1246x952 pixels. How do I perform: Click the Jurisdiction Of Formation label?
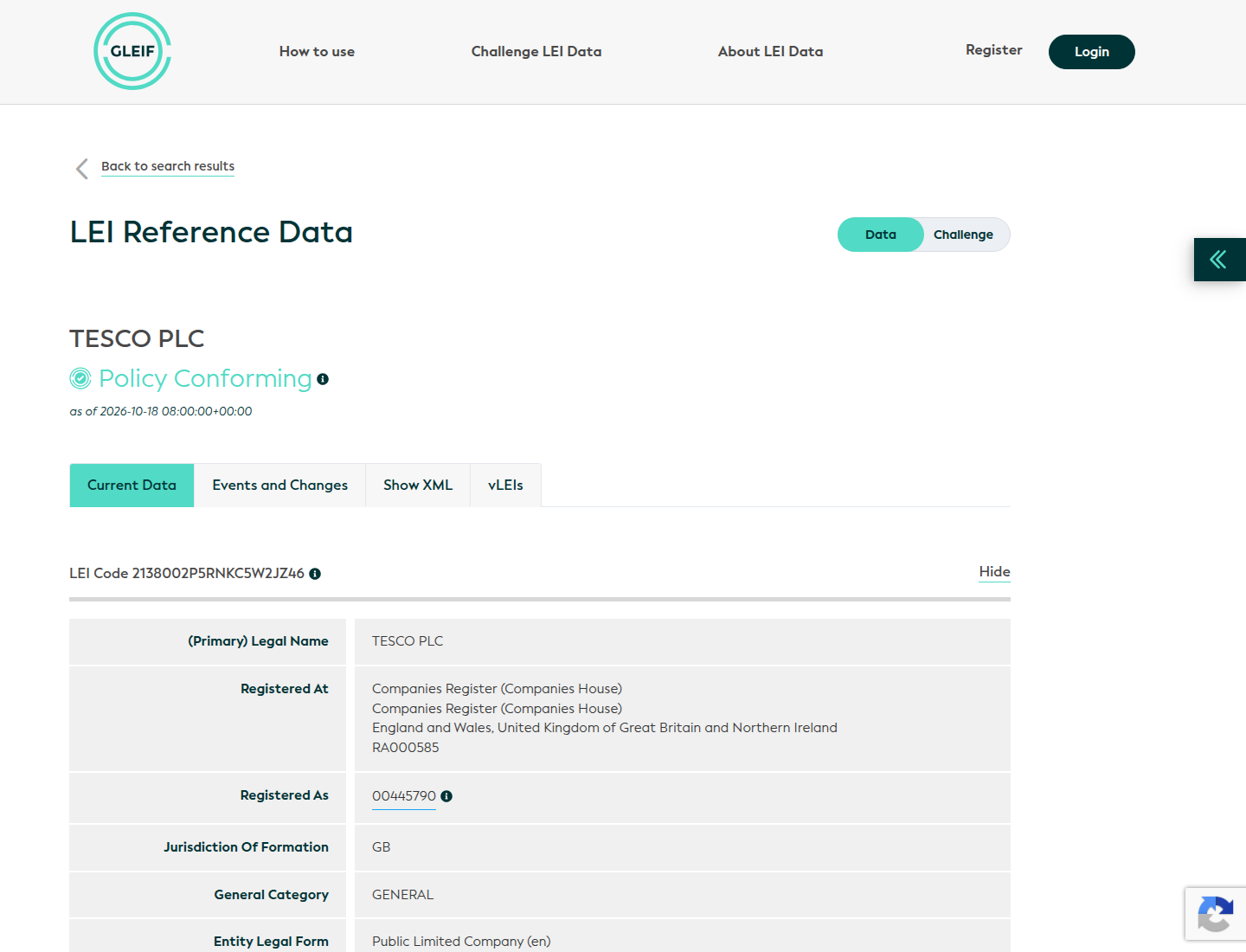[x=247, y=847]
